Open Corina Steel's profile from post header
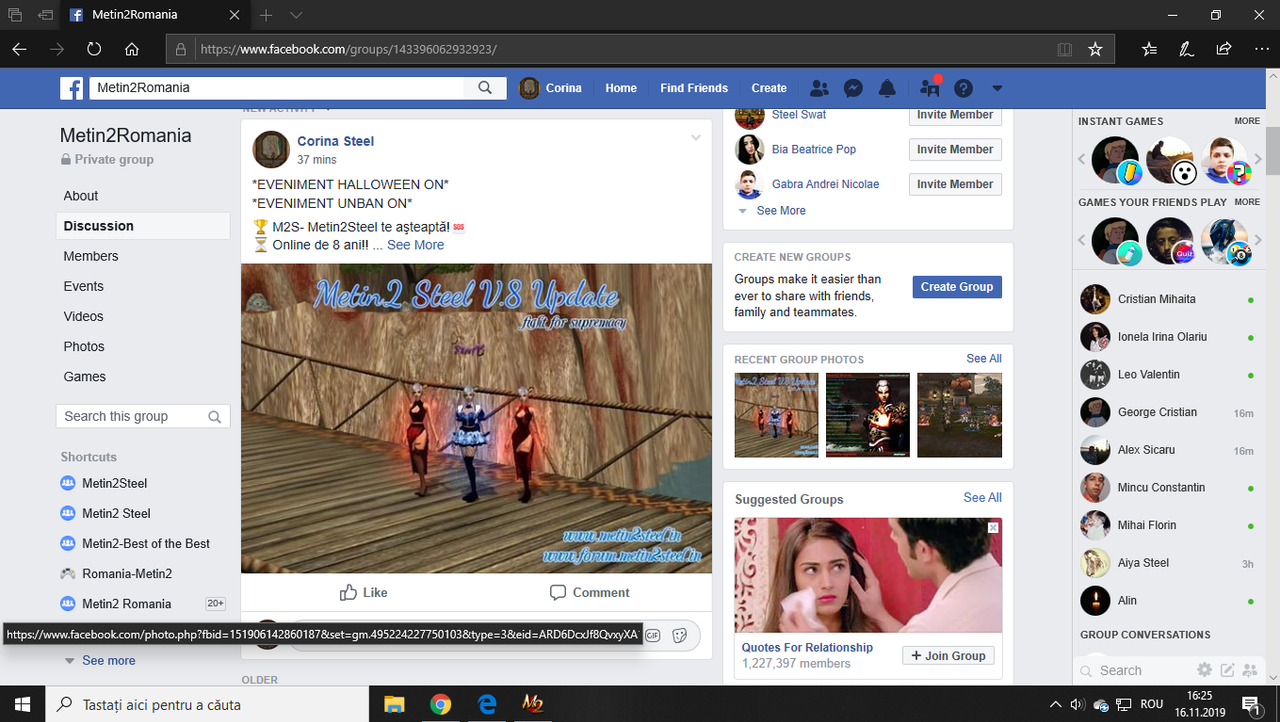 coord(336,141)
